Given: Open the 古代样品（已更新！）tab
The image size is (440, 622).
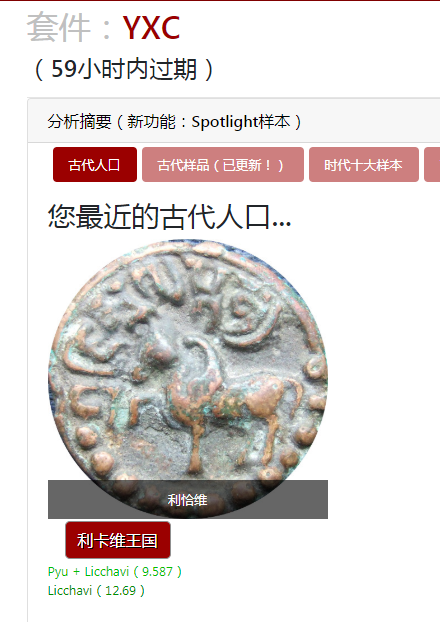Looking at the screenshot, I should click(223, 165).
